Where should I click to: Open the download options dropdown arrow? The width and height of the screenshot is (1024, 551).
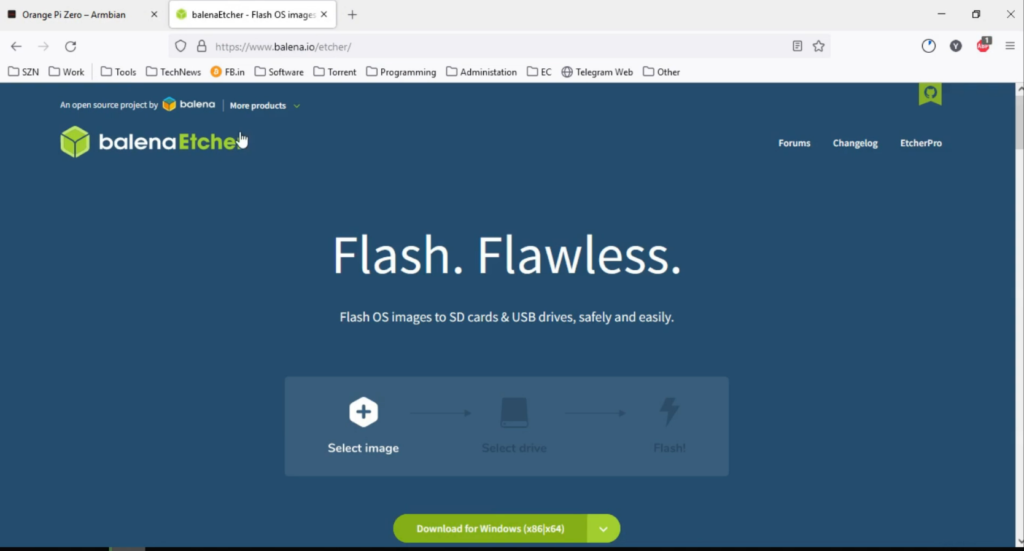click(x=603, y=529)
